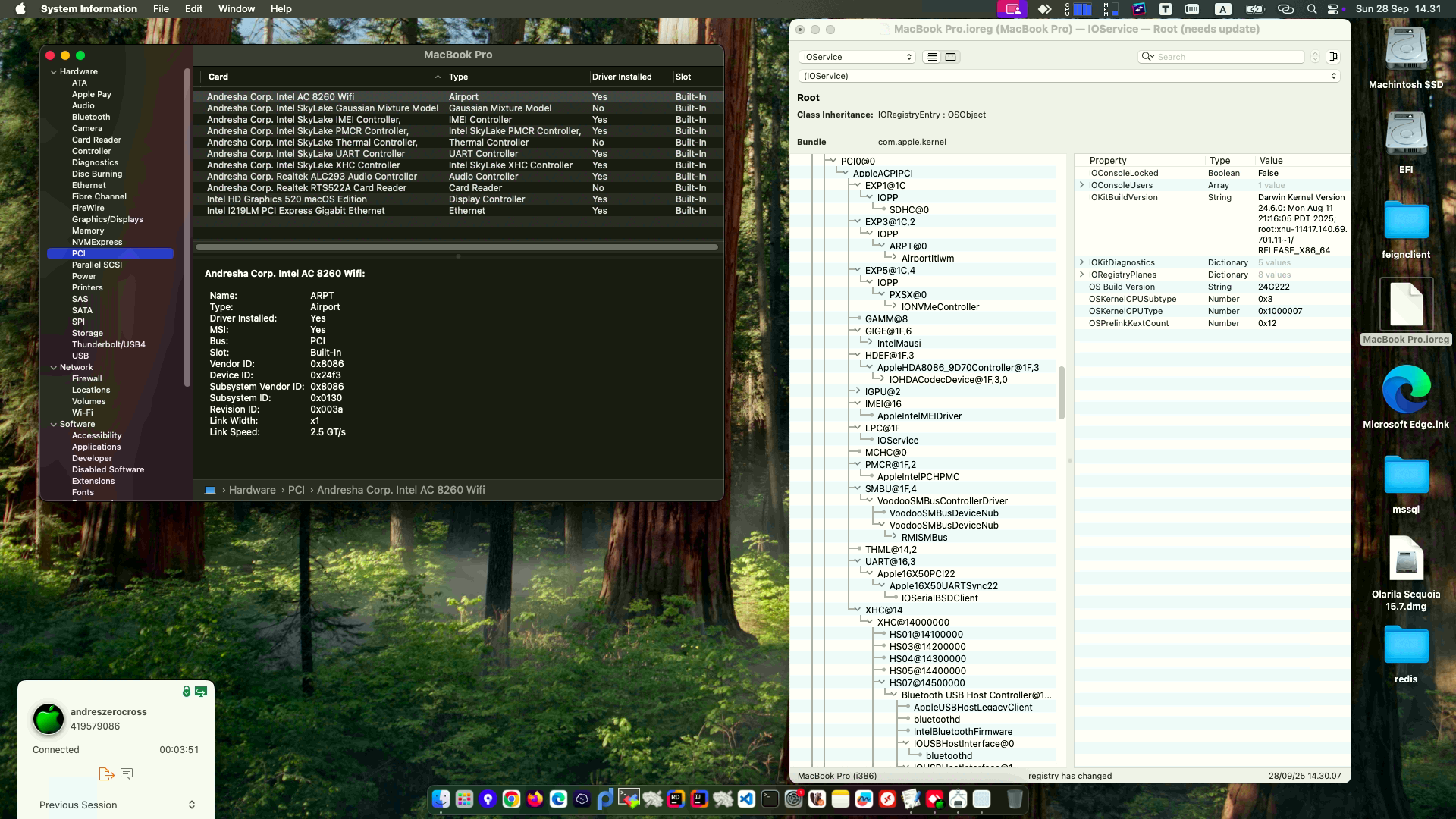This screenshot has height=819, width=1456.
Task: Collapse the Software section in sidebar
Action: point(54,424)
